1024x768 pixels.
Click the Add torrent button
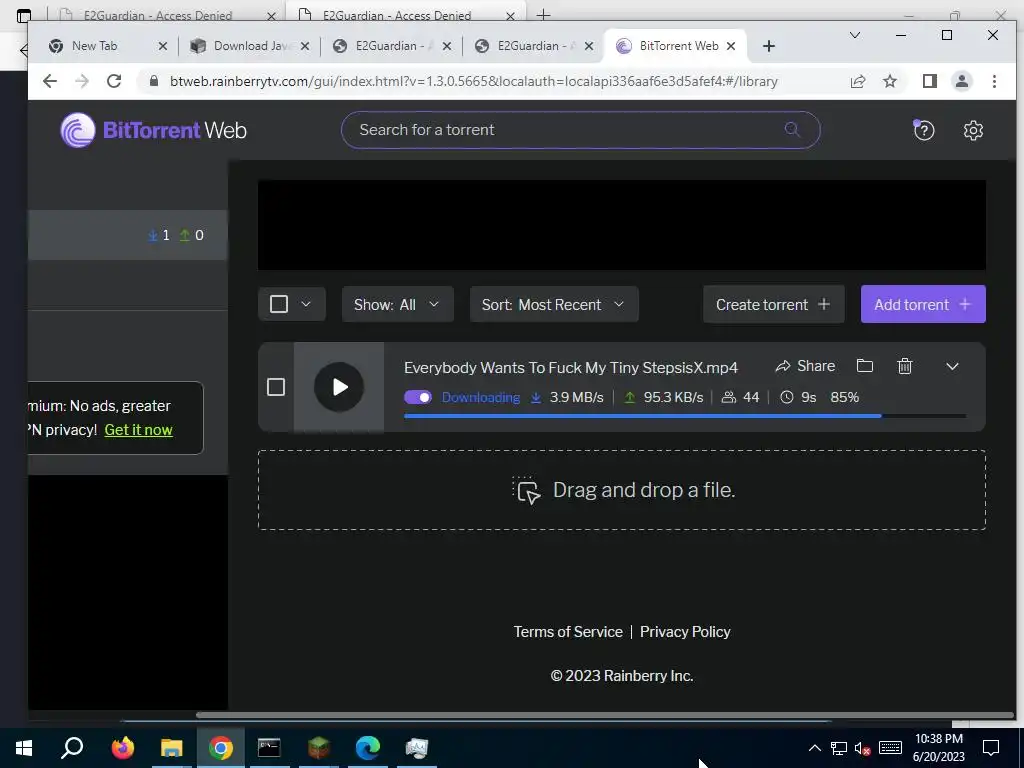923,304
